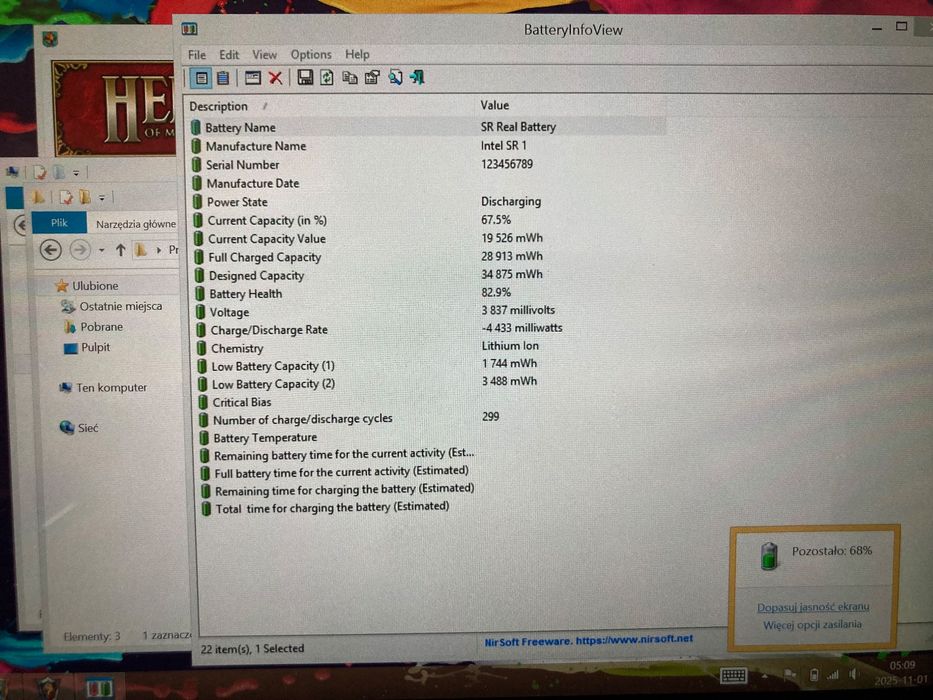This screenshot has height=700, width=933.
Task: Click the Up arrow in Explorer window
Action: click(121, 250)
